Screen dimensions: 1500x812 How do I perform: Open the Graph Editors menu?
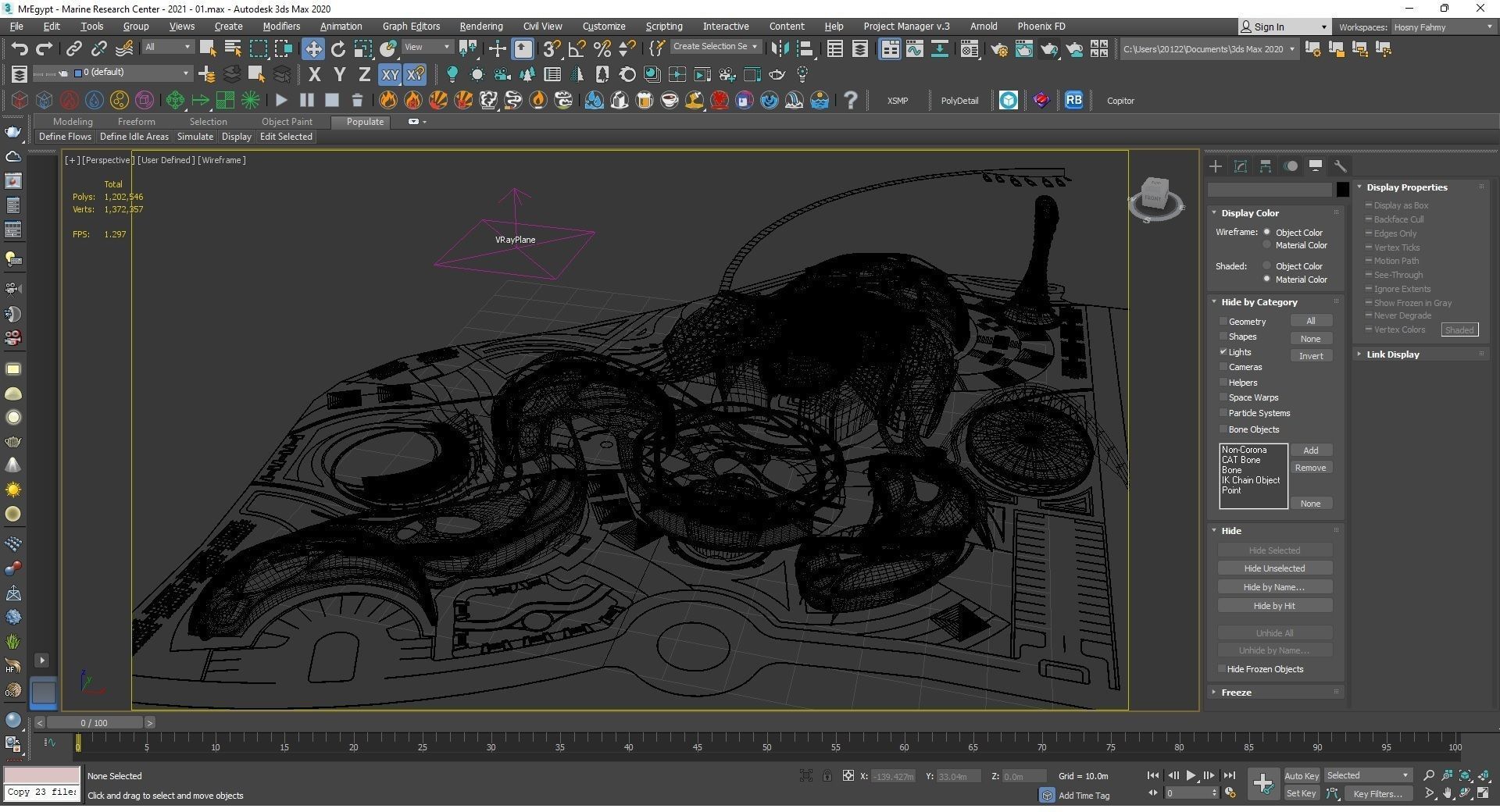pos(411,27)
